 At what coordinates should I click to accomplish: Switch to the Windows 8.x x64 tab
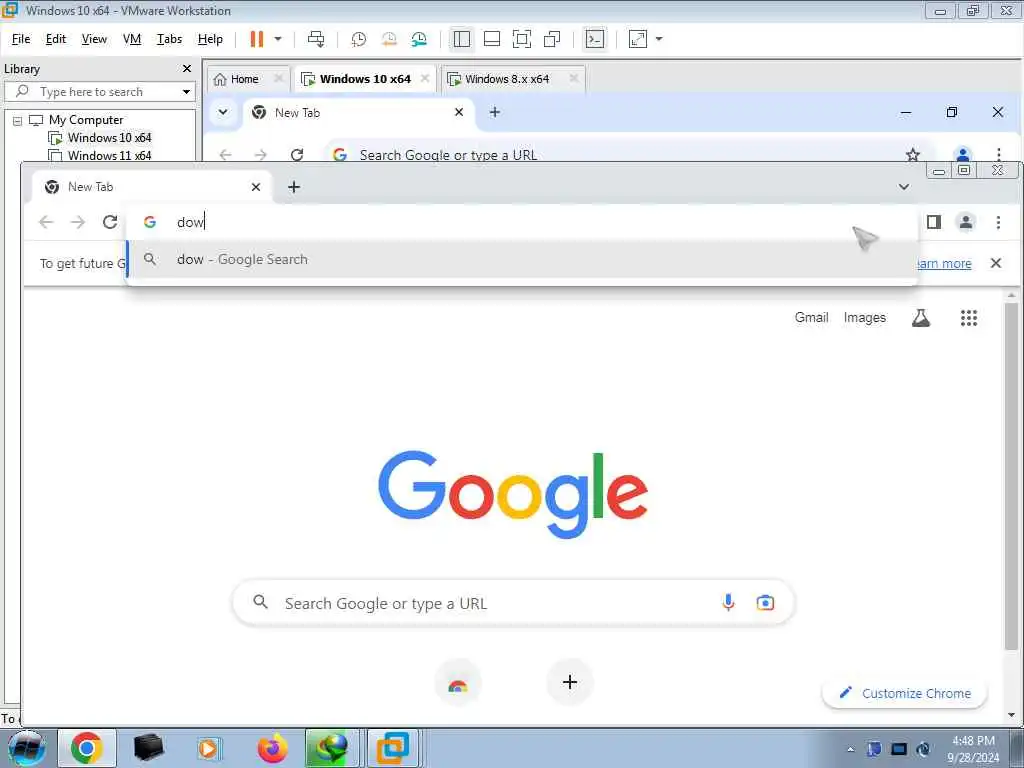(507, 79)
